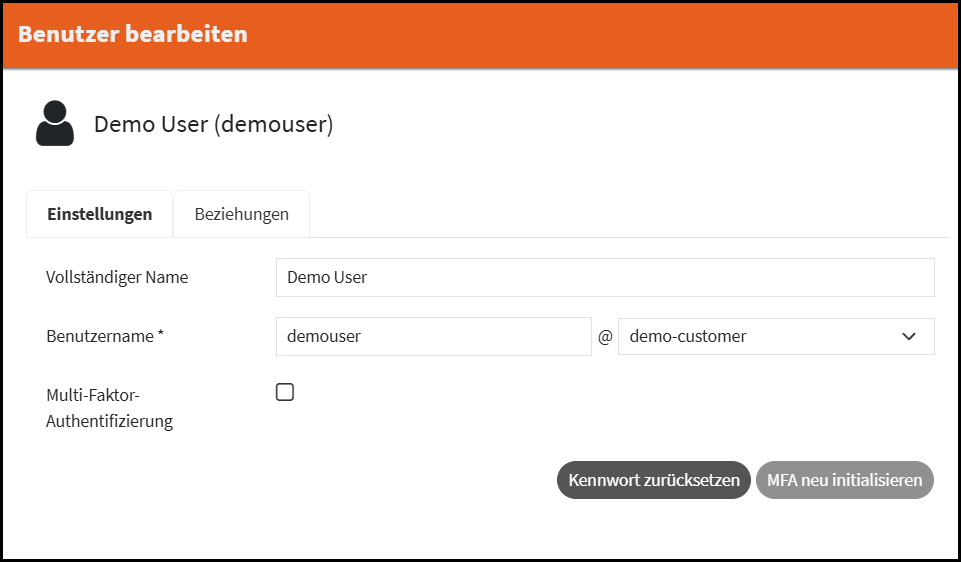Click into the Benutzername field containing demouser

point(433,337)
